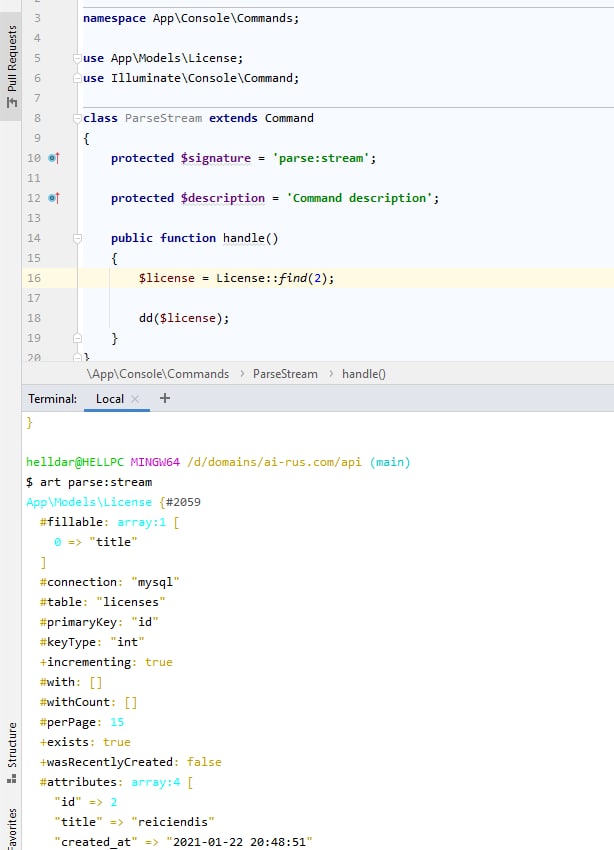The width and height of the screenshot is (614, 850).
Task: Click +wasRecentlyCreated: false line
Action: coord(131,762)
